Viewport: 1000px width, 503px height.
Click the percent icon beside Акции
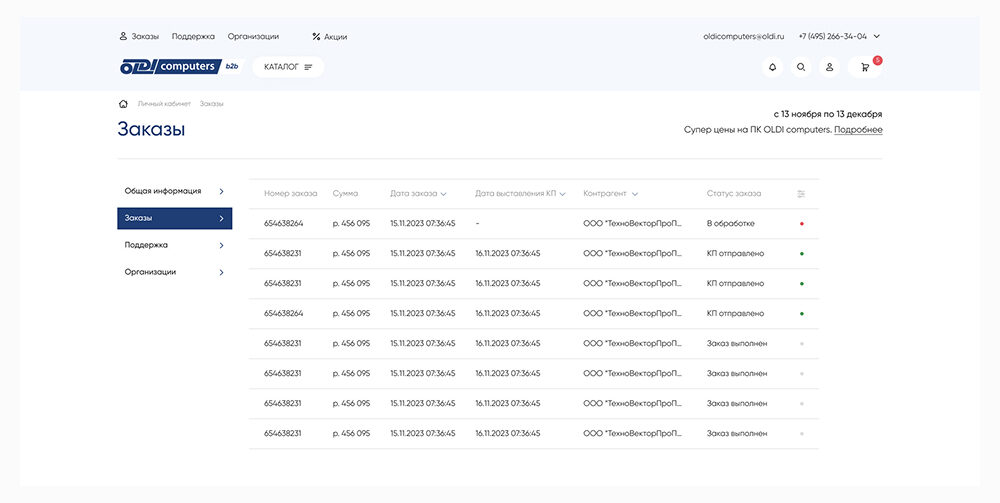pyautogui.click(x=316, y=37)
